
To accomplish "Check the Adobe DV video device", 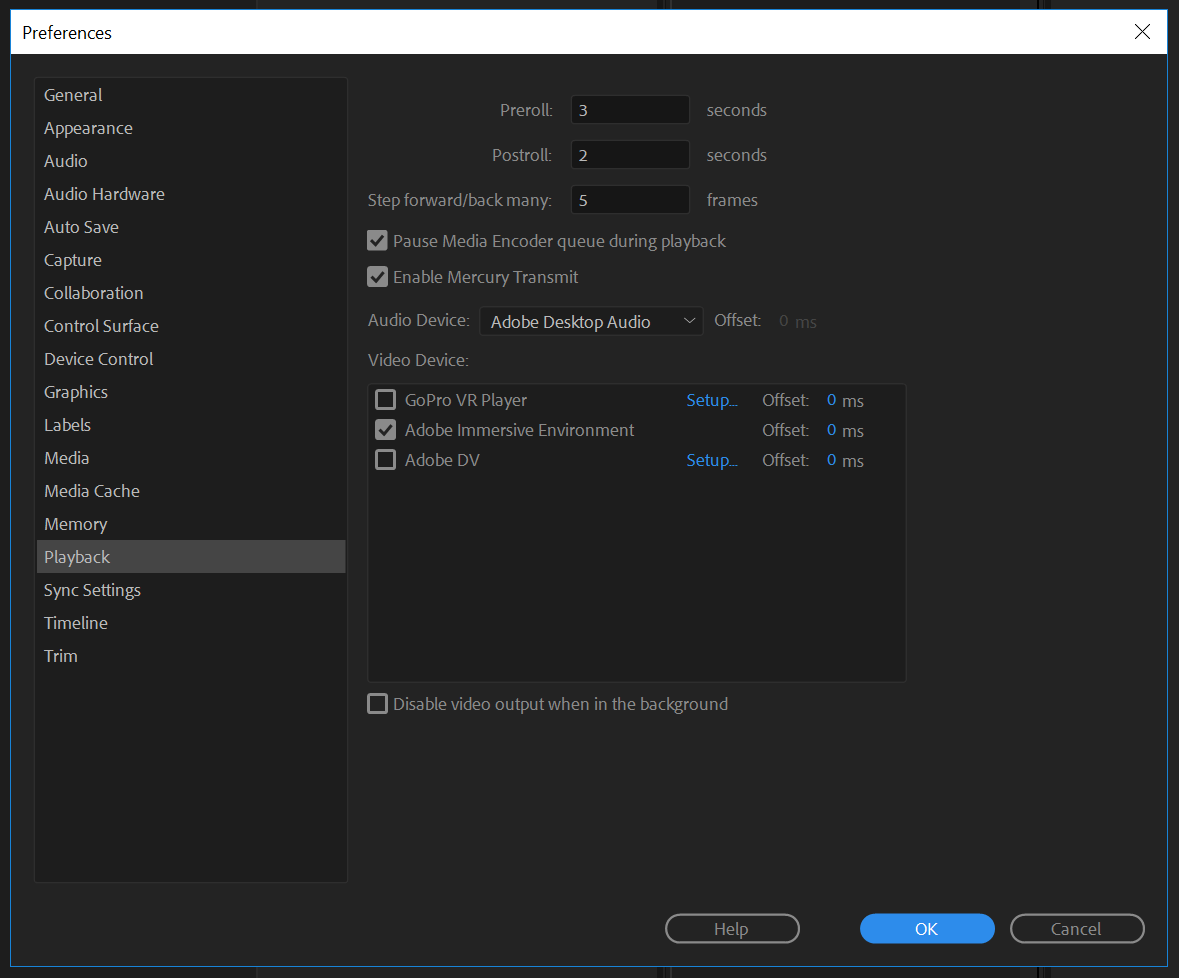I will (x=385, y=460).
